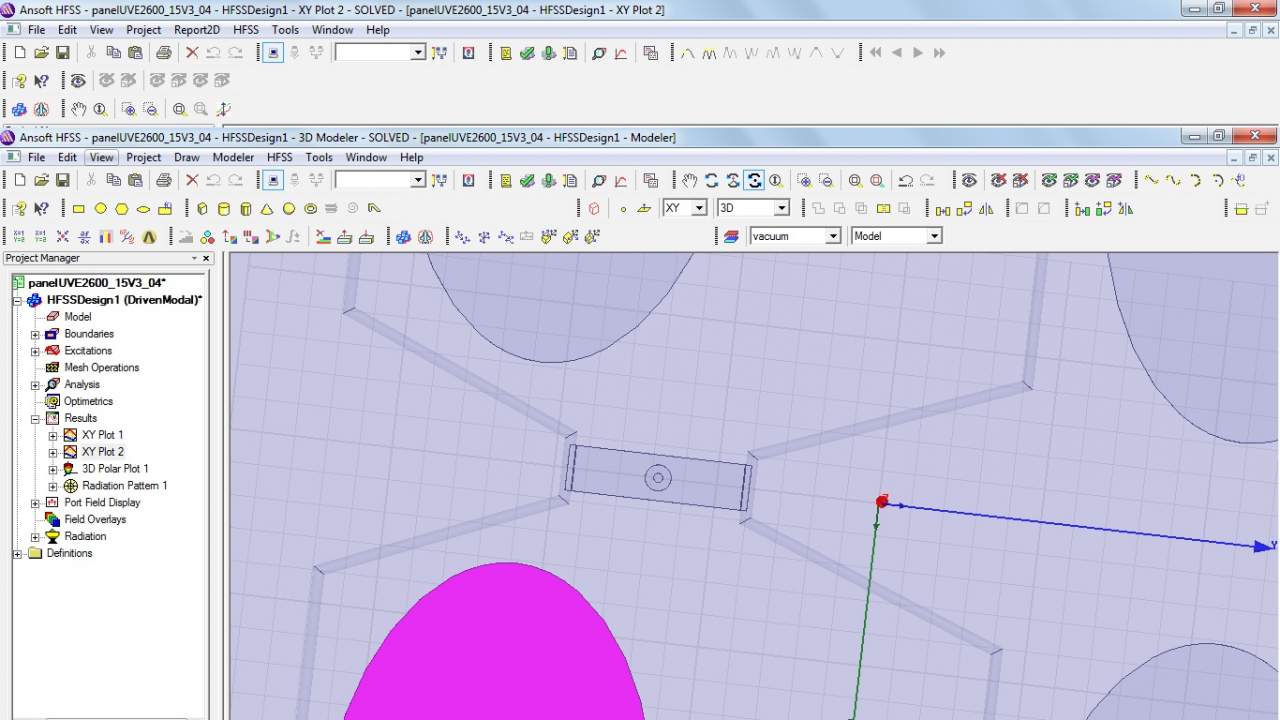This screenshot has height=720, width=1280.
Task: Click the Validate green checkmark icon
Action: tap(527, 181)
